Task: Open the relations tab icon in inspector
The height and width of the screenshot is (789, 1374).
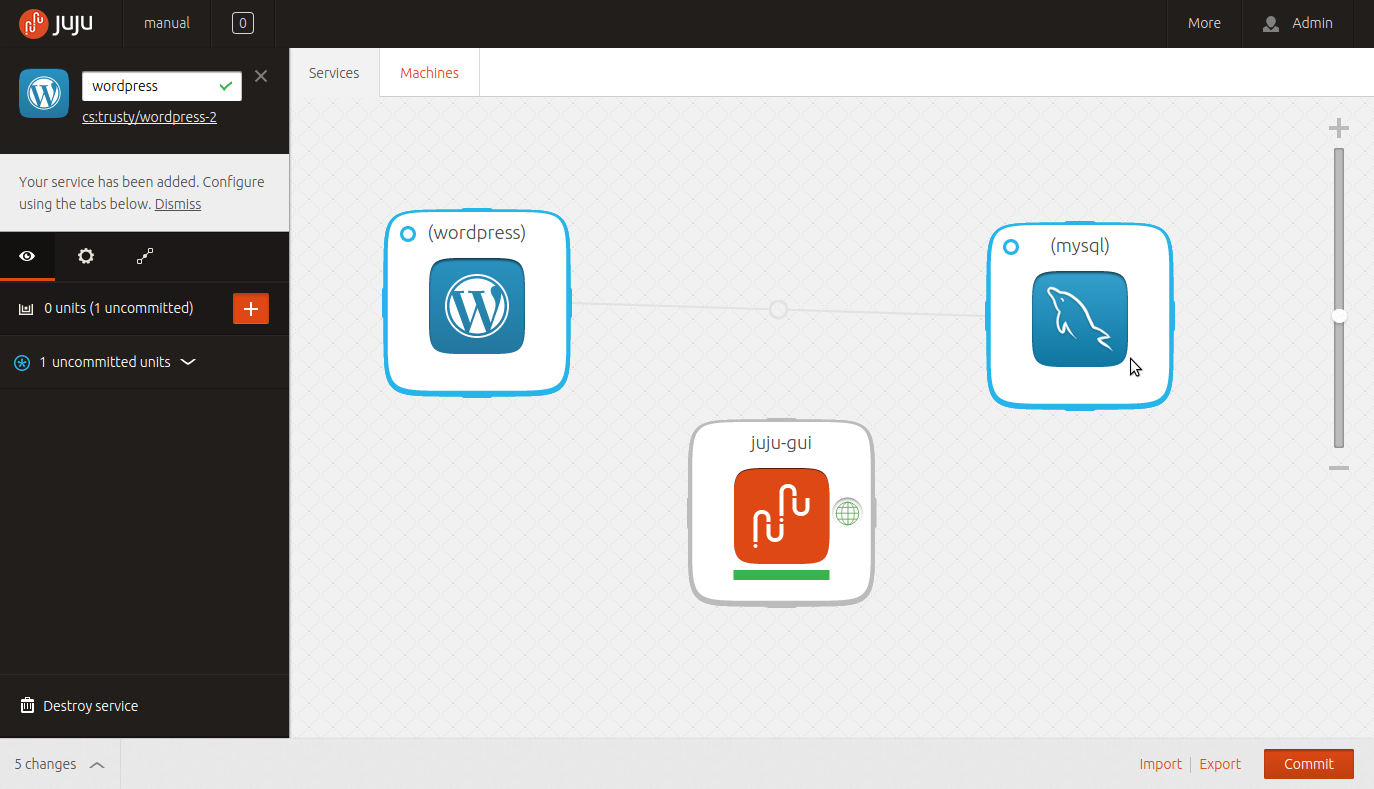Action: [145, 256]
